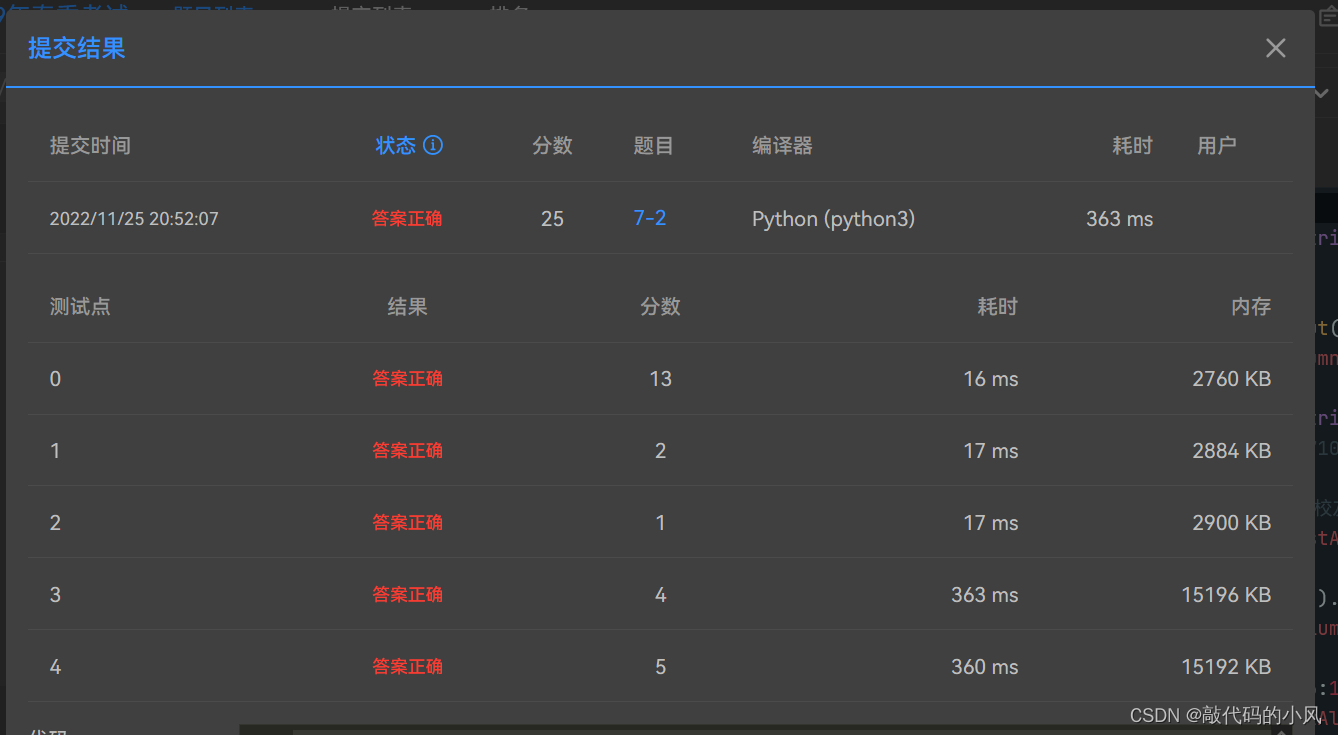The width and height of the screenshot is (1338, 735).
Task: Click the 耗时 column header
Action: click(x=1131, y=145)
